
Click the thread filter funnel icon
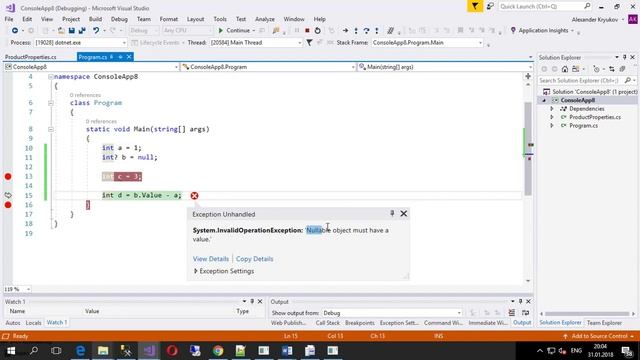coord(309,42)
